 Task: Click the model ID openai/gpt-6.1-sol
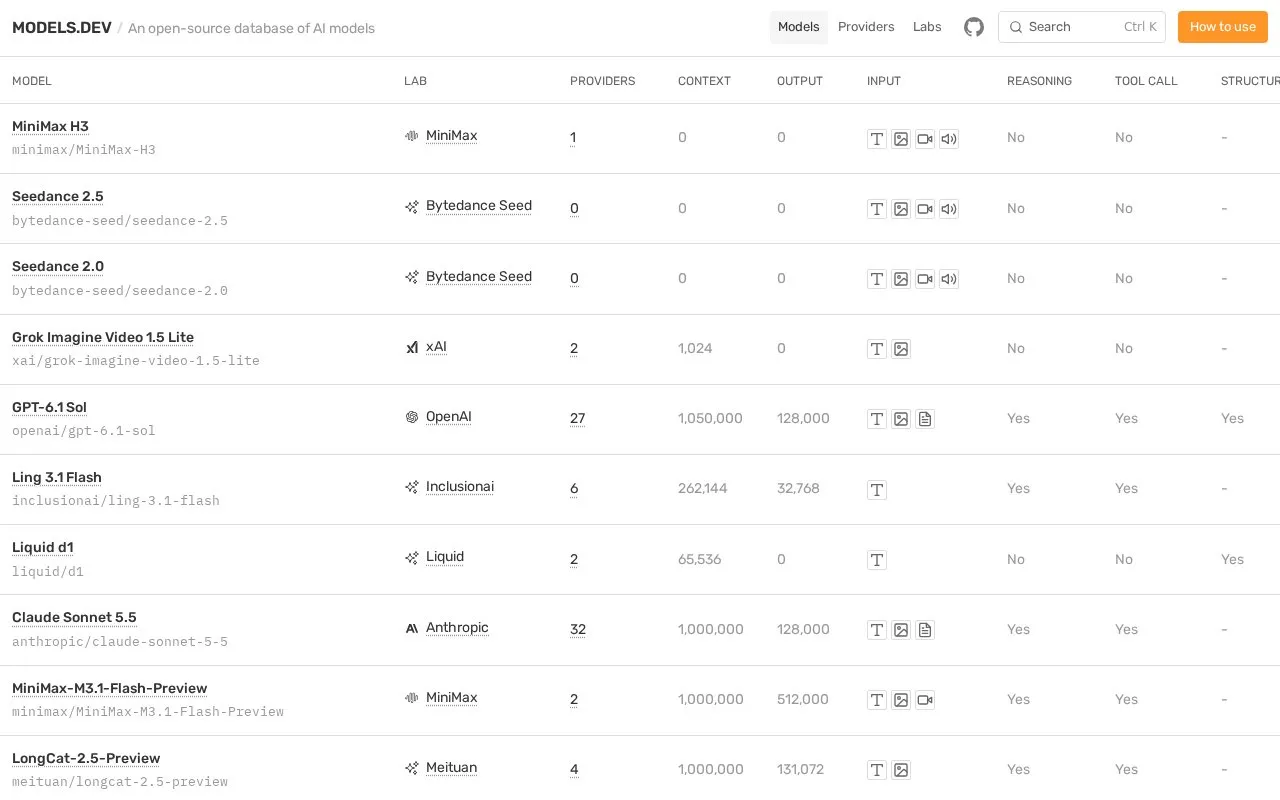(x=84, y=431)
